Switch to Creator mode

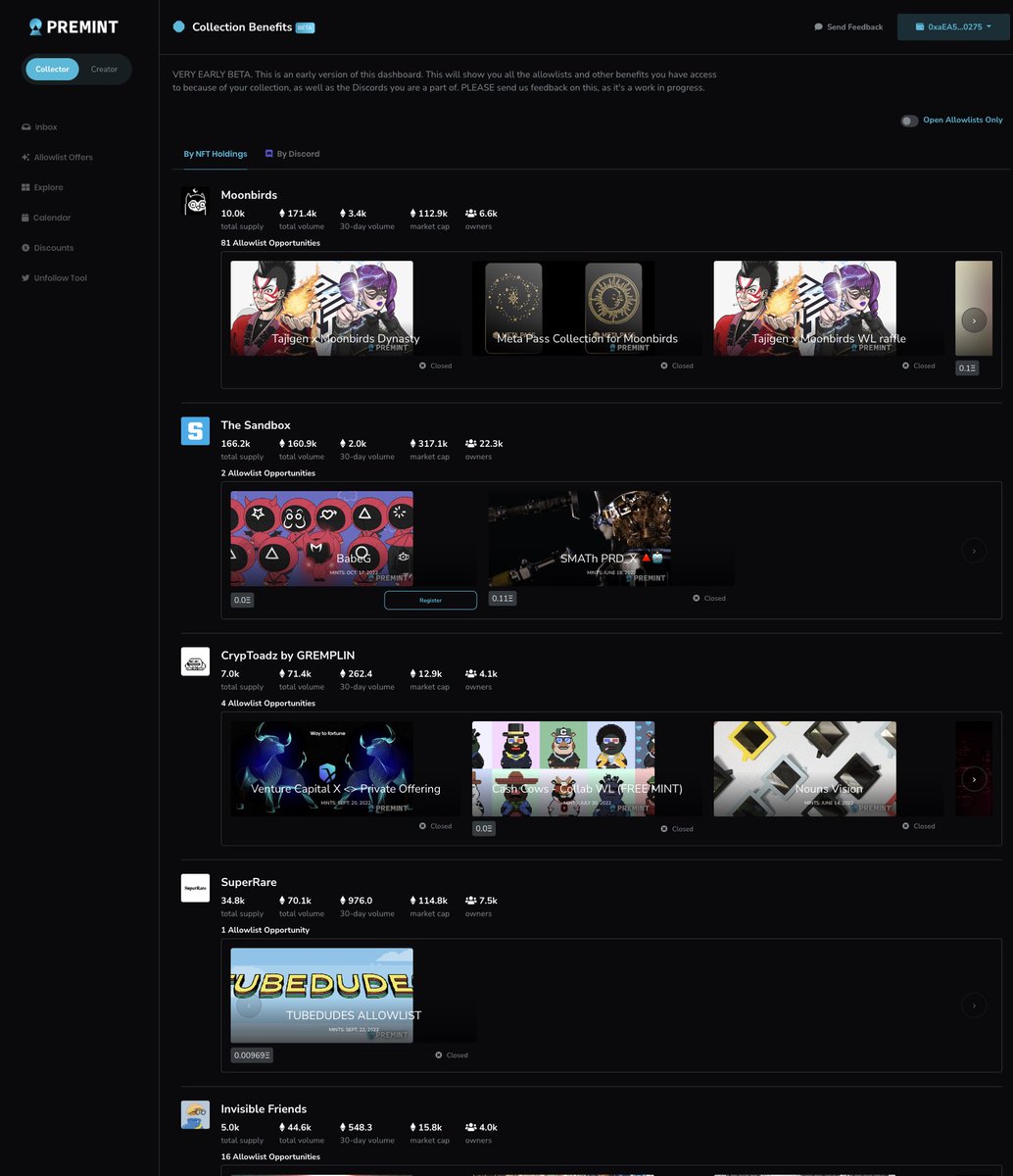104,69
